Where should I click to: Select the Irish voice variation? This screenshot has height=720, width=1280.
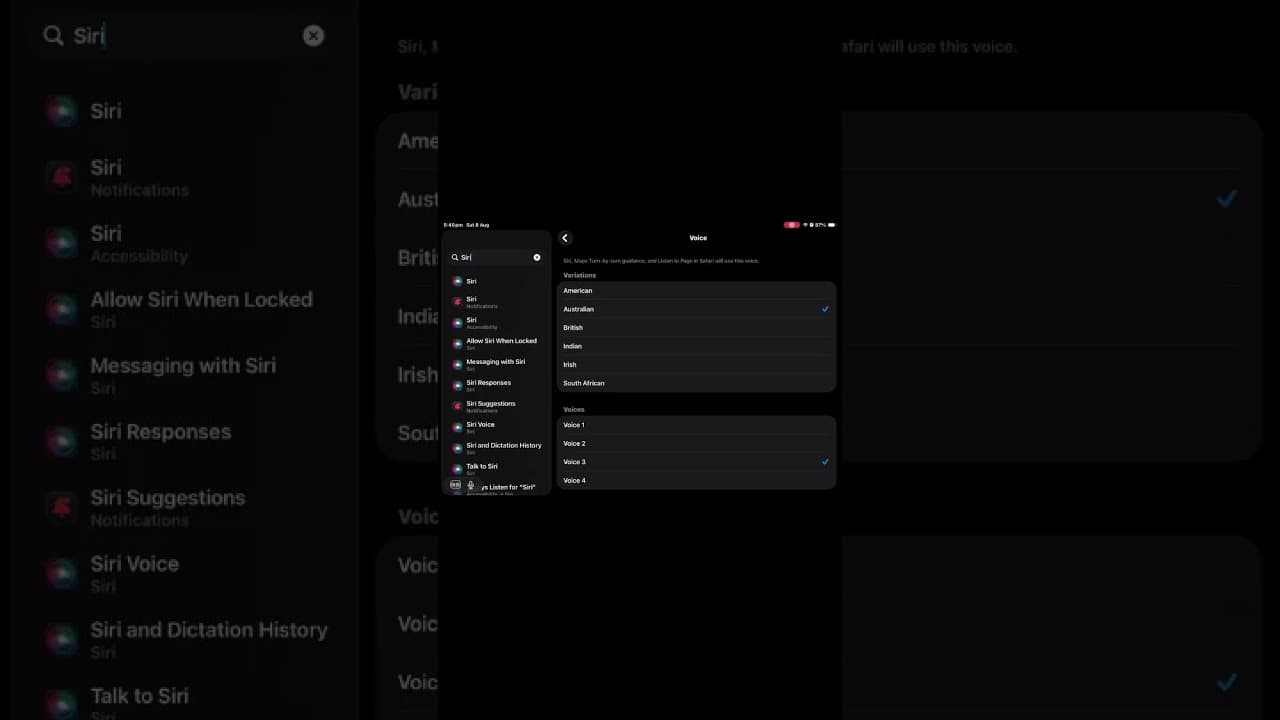coord(696,365)
